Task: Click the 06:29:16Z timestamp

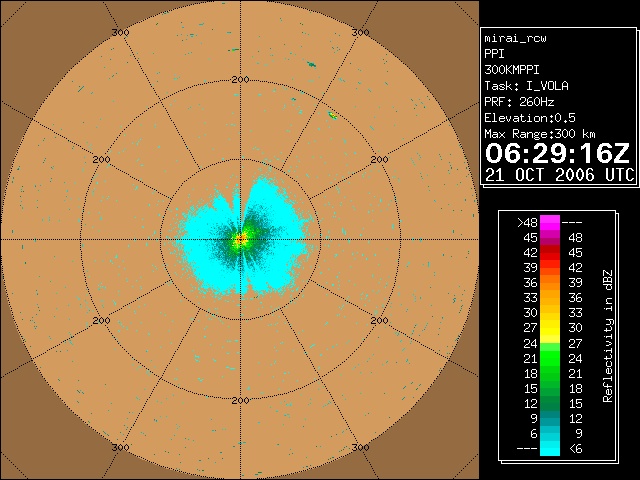Action: [x=558, y=153]
